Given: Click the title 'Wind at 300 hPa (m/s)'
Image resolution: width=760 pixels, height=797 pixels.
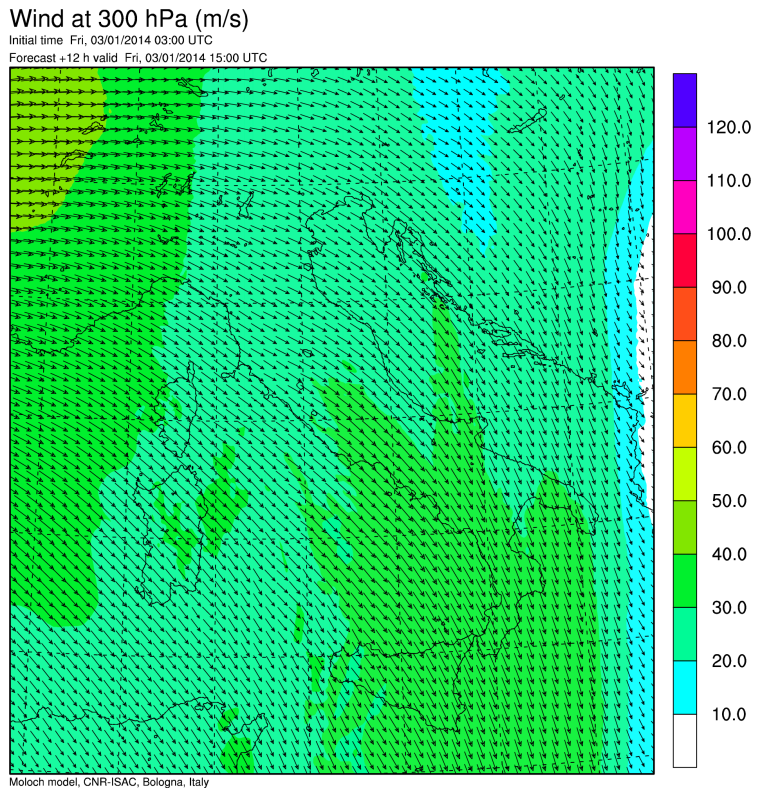Looking at the screenshot, I should 129,19.
